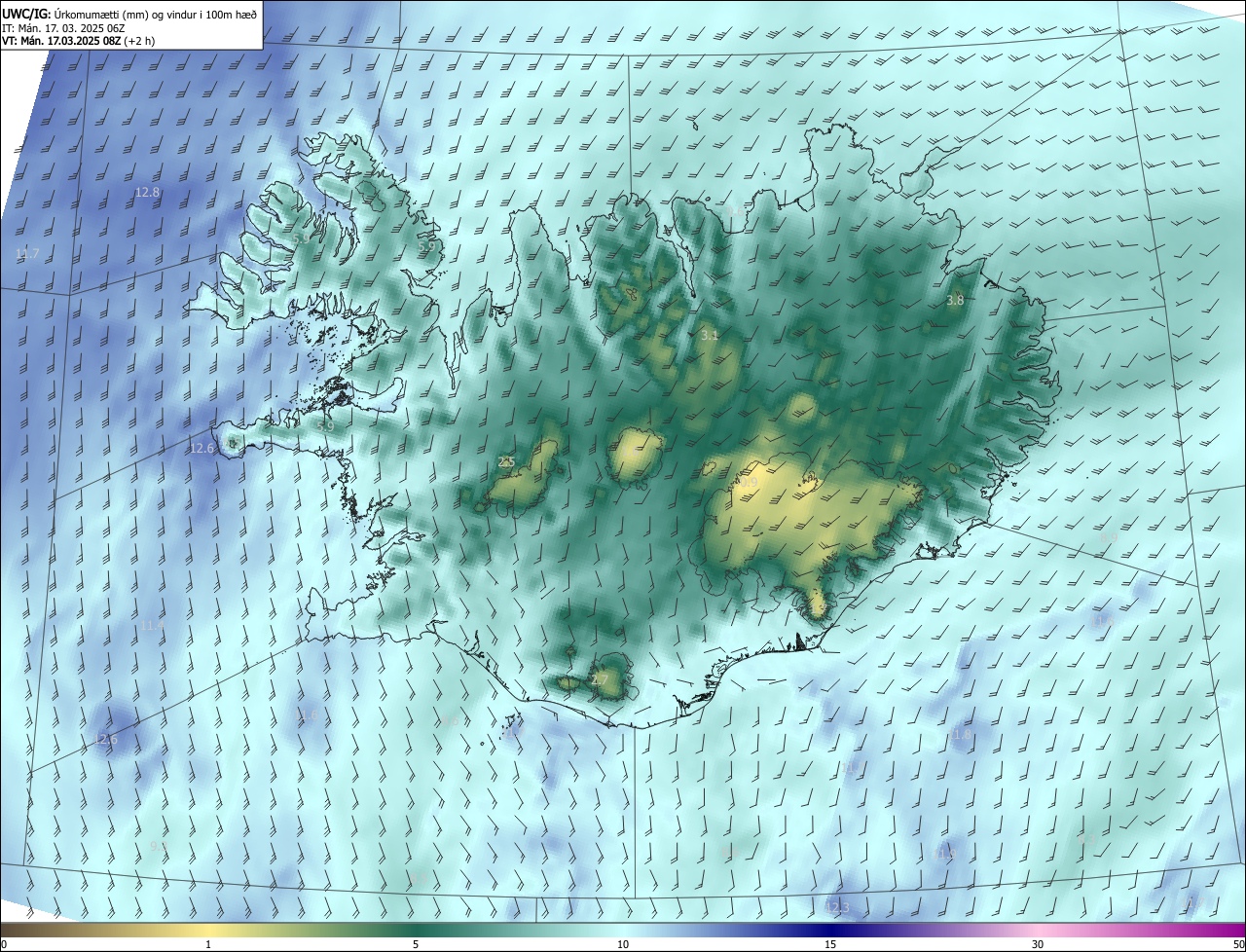Click the 3.1 value label on the map
The image size is (1246, 952).
pos(710,336)
